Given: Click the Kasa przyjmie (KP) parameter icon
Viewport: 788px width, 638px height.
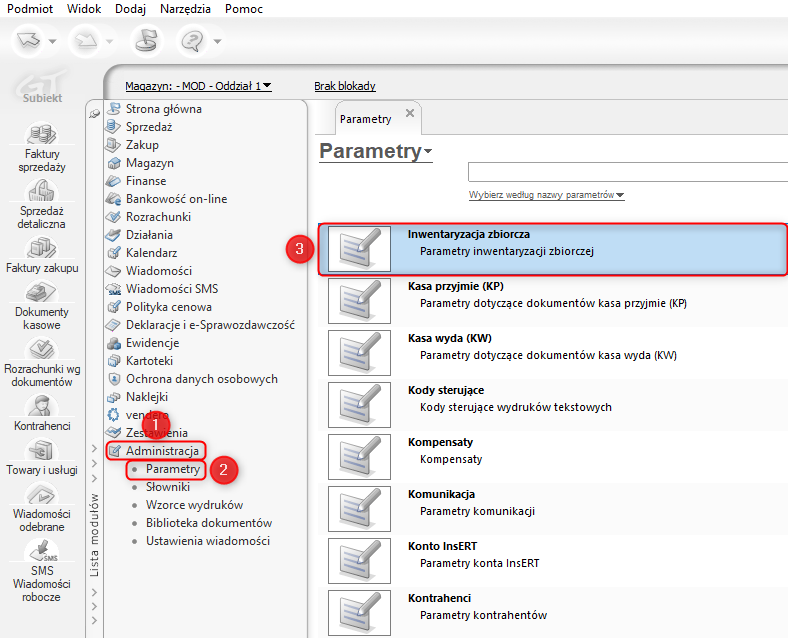Looking at the screenshot, I should [x=359, y=301].
